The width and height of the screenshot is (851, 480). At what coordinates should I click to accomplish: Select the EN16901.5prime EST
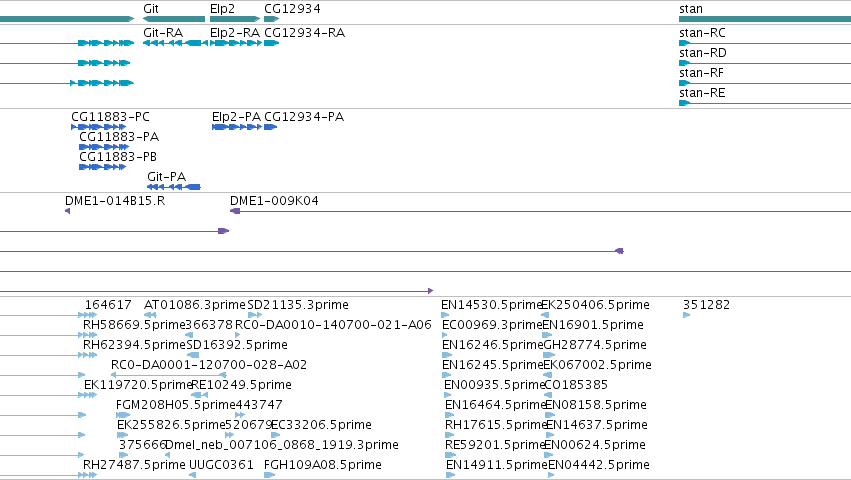[593, 325]
